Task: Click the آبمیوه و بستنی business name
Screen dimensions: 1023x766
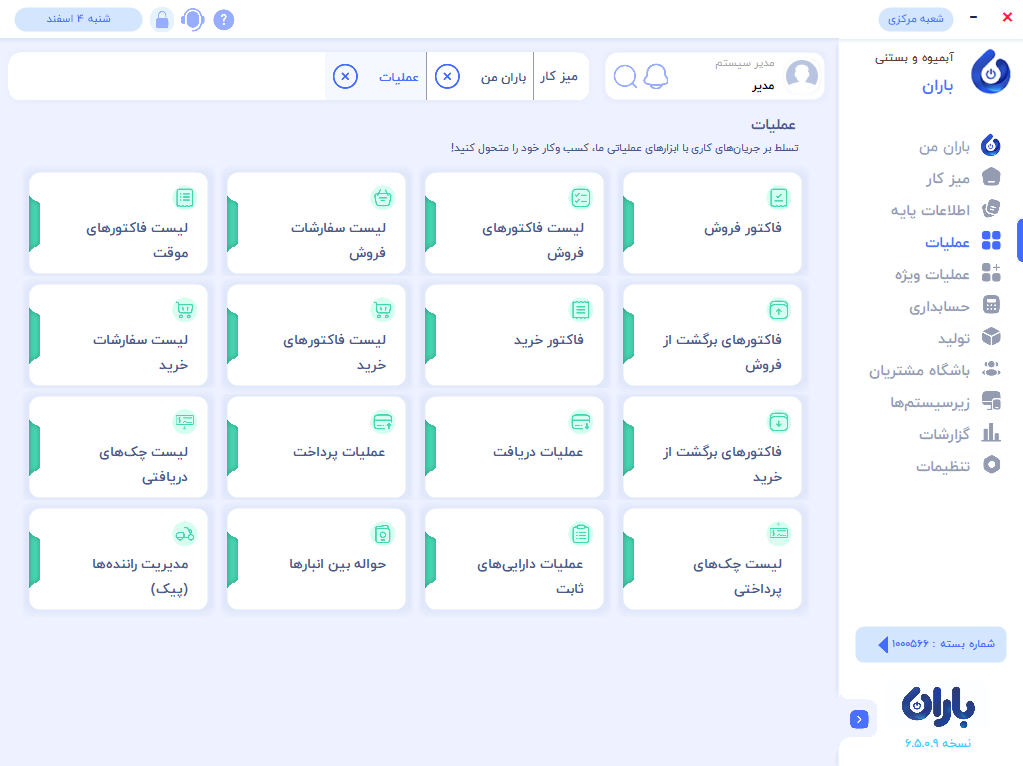Action: 914,58
